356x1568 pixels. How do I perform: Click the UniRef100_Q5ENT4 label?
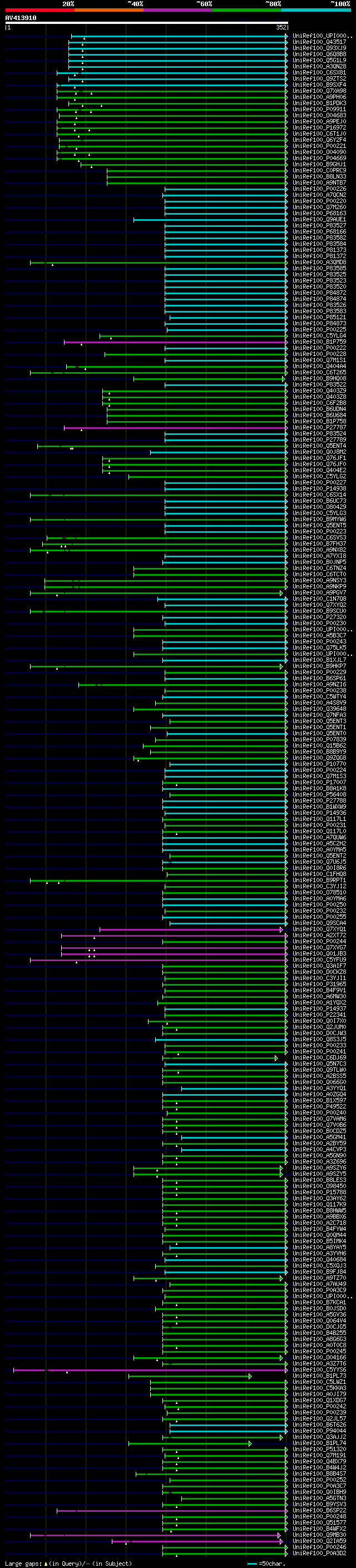pos(319,446)
